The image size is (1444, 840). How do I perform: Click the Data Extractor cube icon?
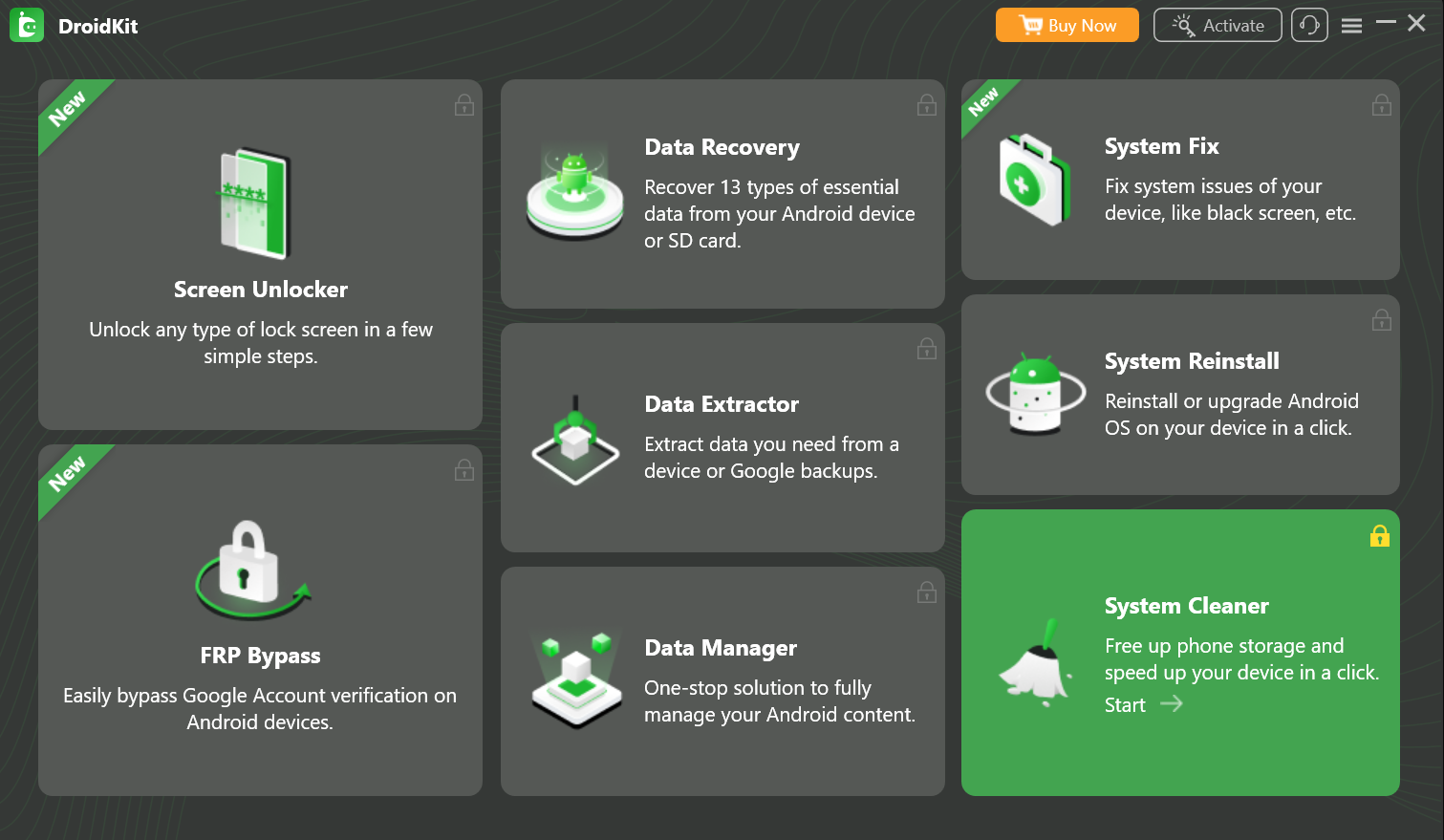(575, 442)
